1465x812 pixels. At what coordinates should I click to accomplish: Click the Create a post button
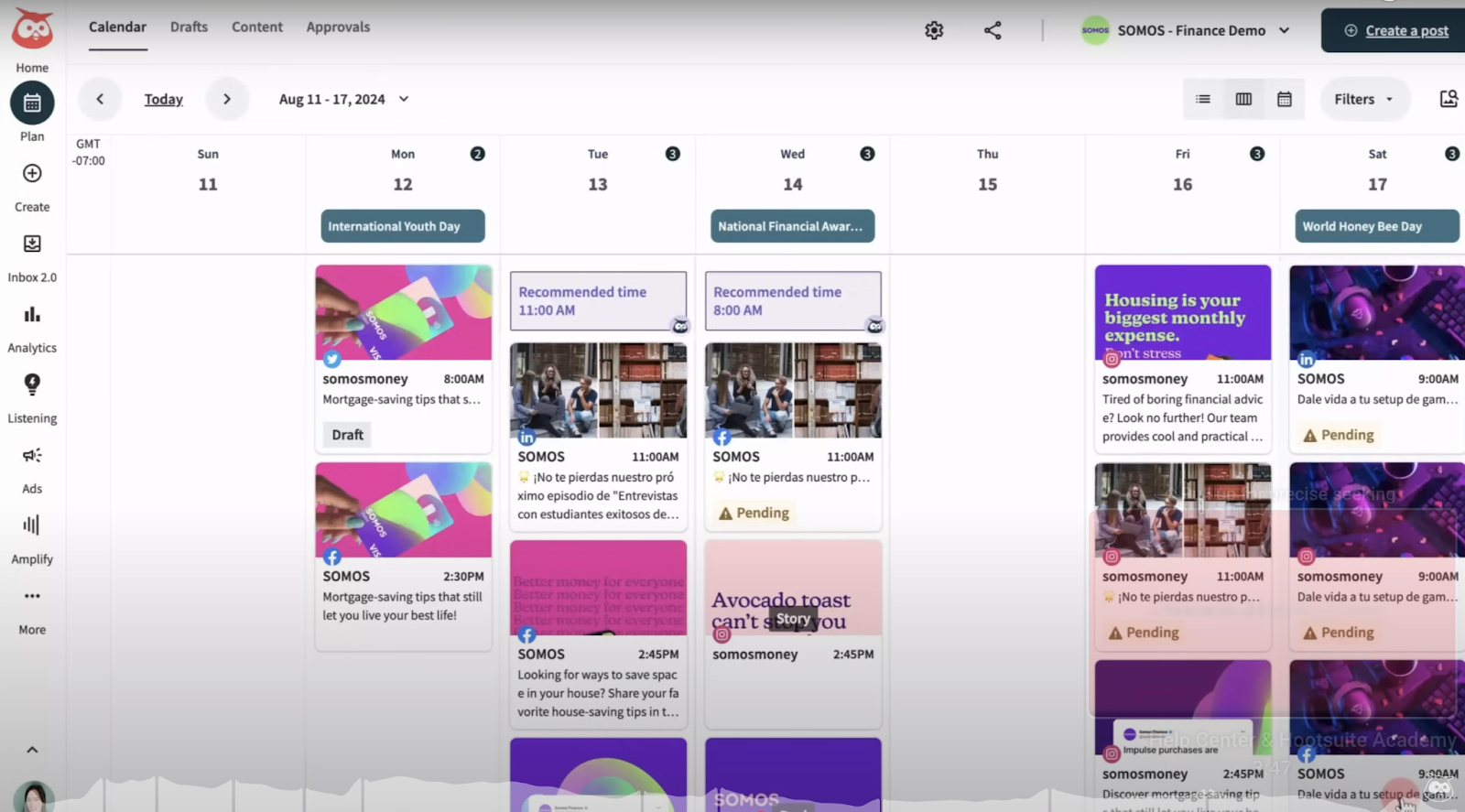[x=1394, y=30]
